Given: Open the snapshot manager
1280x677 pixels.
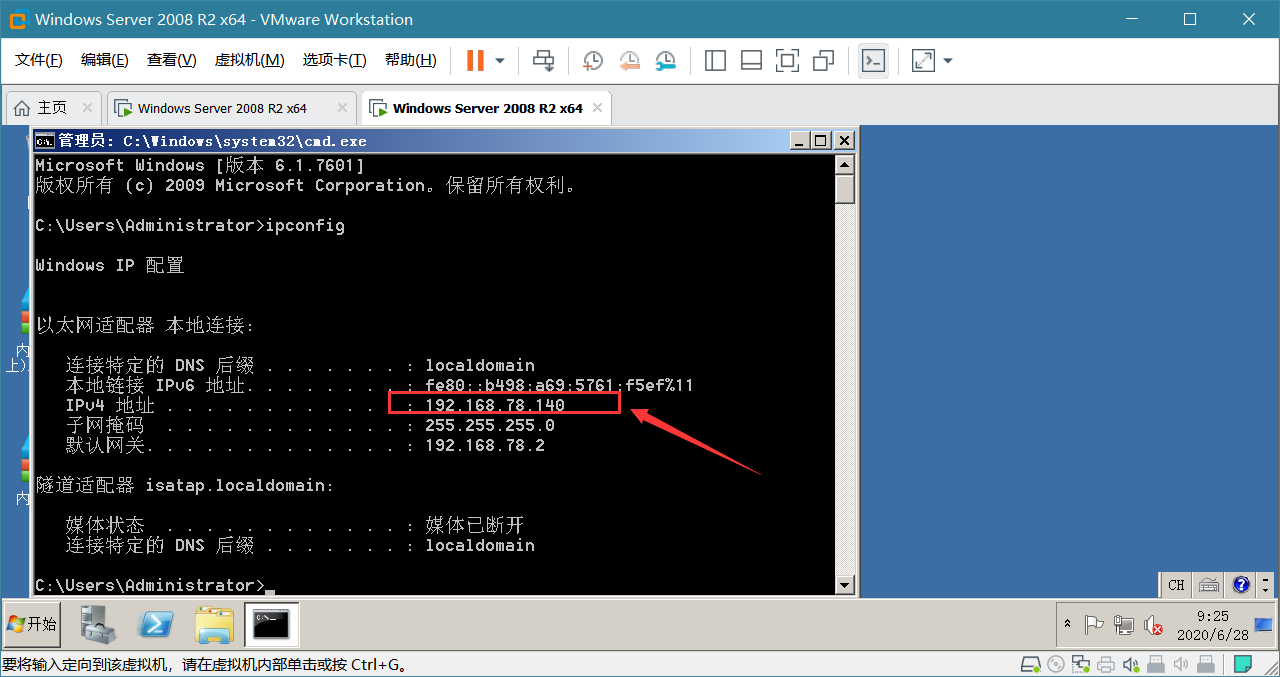Looking at the screenshot, I should click(665, 61).
